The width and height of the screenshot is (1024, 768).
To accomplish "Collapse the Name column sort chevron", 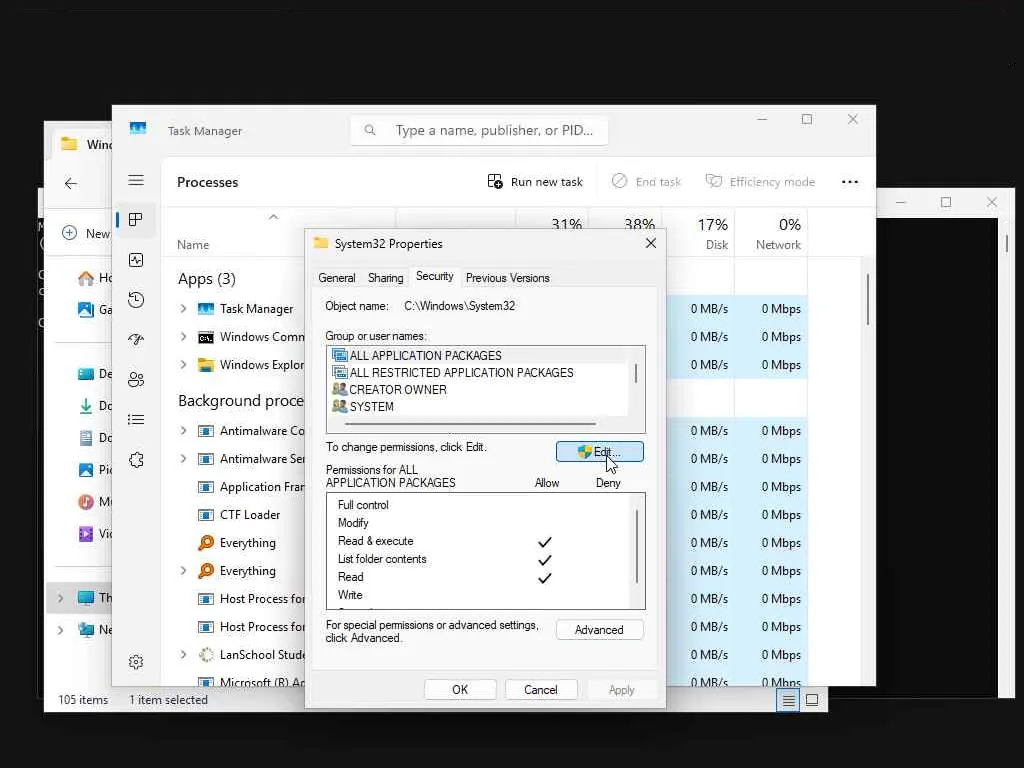I will pos(274,217).
